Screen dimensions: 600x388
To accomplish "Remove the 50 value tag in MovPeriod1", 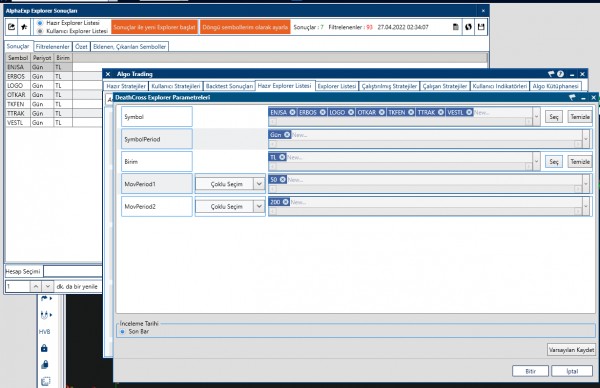I will [x=282, y=179].
